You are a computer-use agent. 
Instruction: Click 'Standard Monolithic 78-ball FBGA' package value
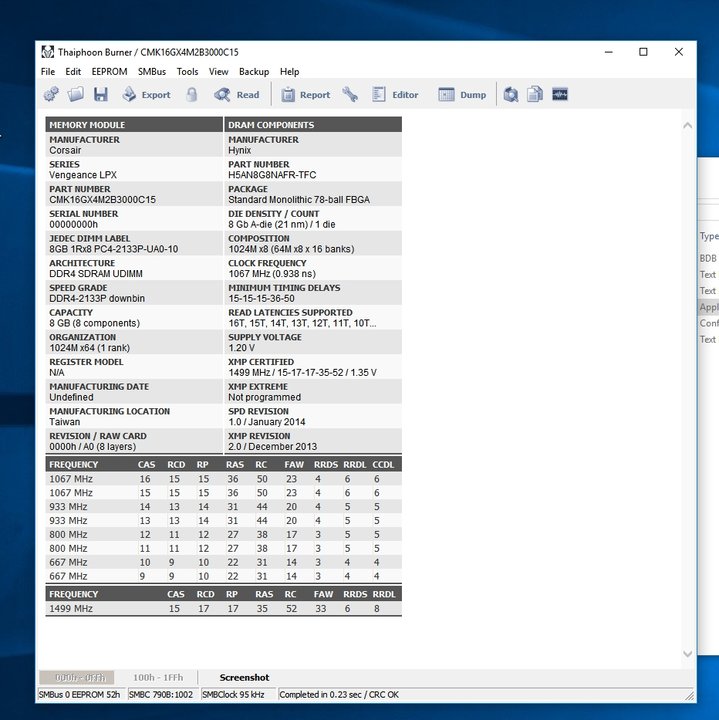pos(299,200)
